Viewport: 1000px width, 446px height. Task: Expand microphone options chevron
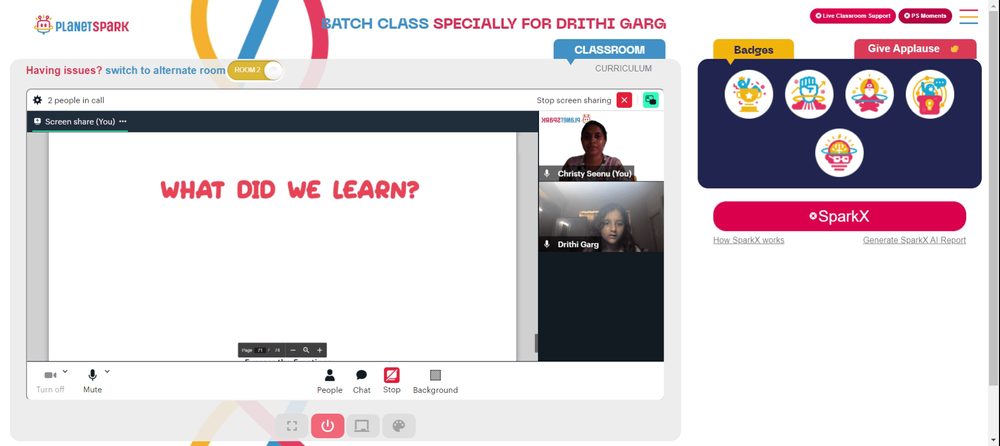click(107, 371)
